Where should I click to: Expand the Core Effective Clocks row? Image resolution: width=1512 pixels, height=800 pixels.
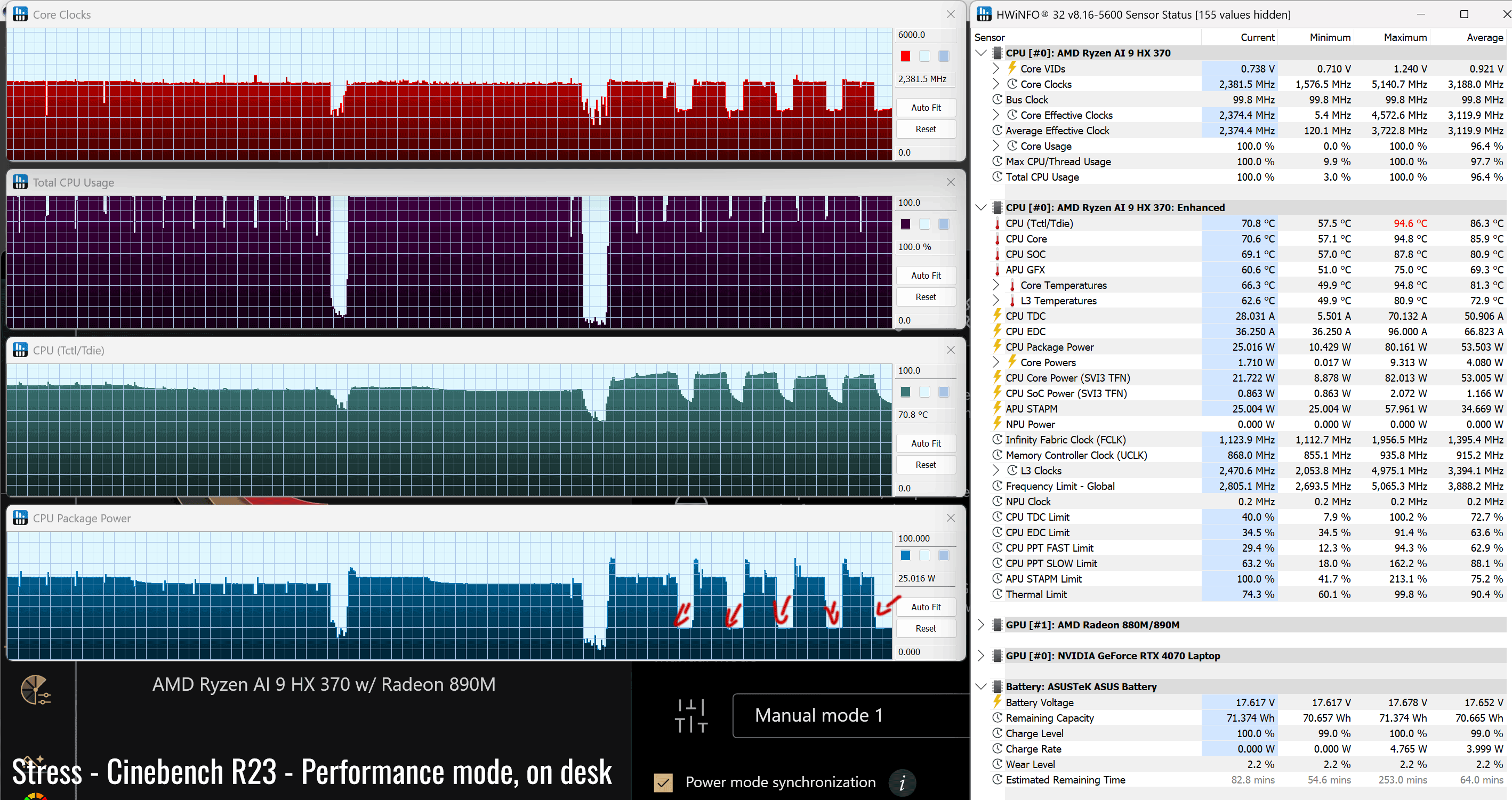(996, 115)
